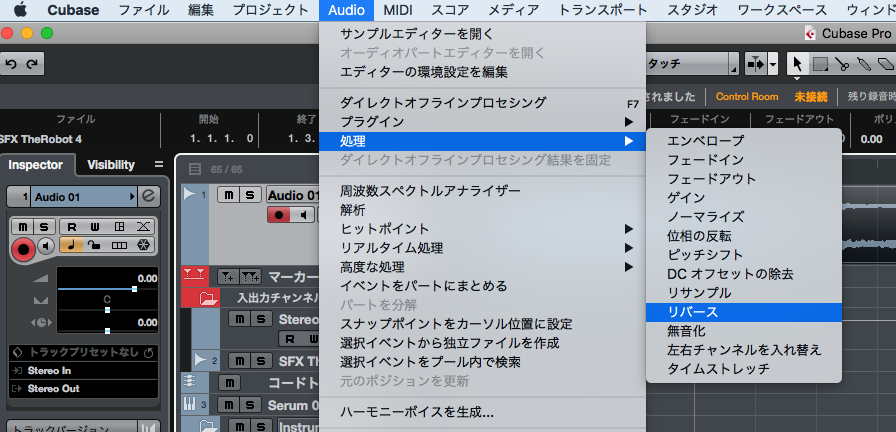Click the Edit Channel Settings e button

(149, 197)
